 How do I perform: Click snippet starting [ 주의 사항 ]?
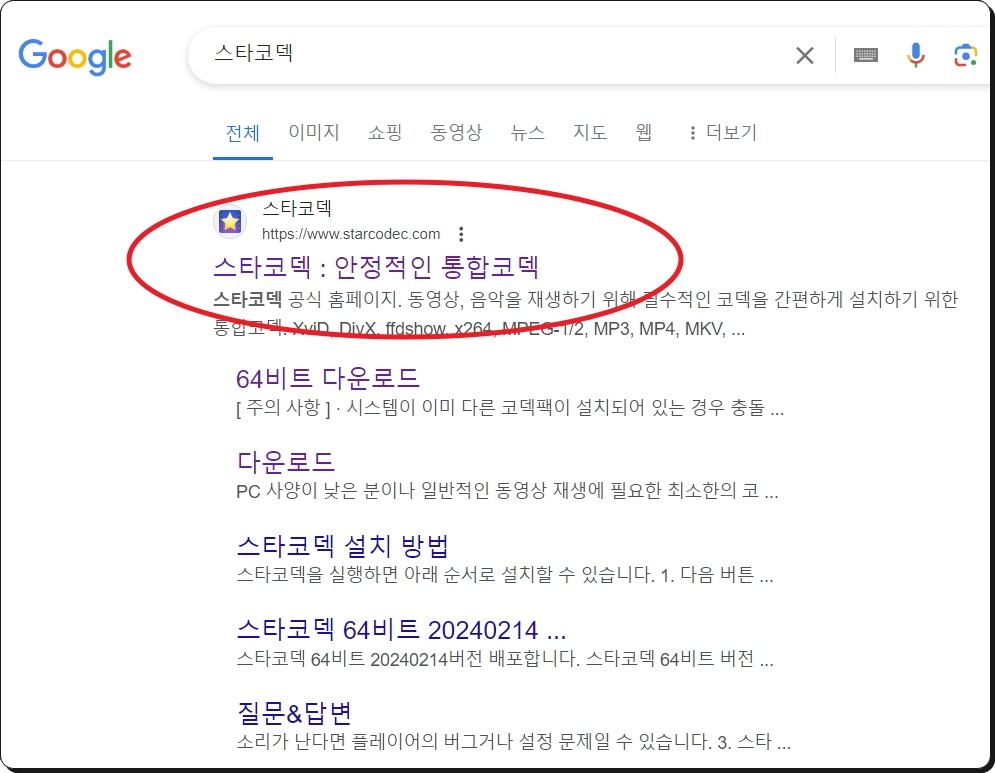[510, 407]
